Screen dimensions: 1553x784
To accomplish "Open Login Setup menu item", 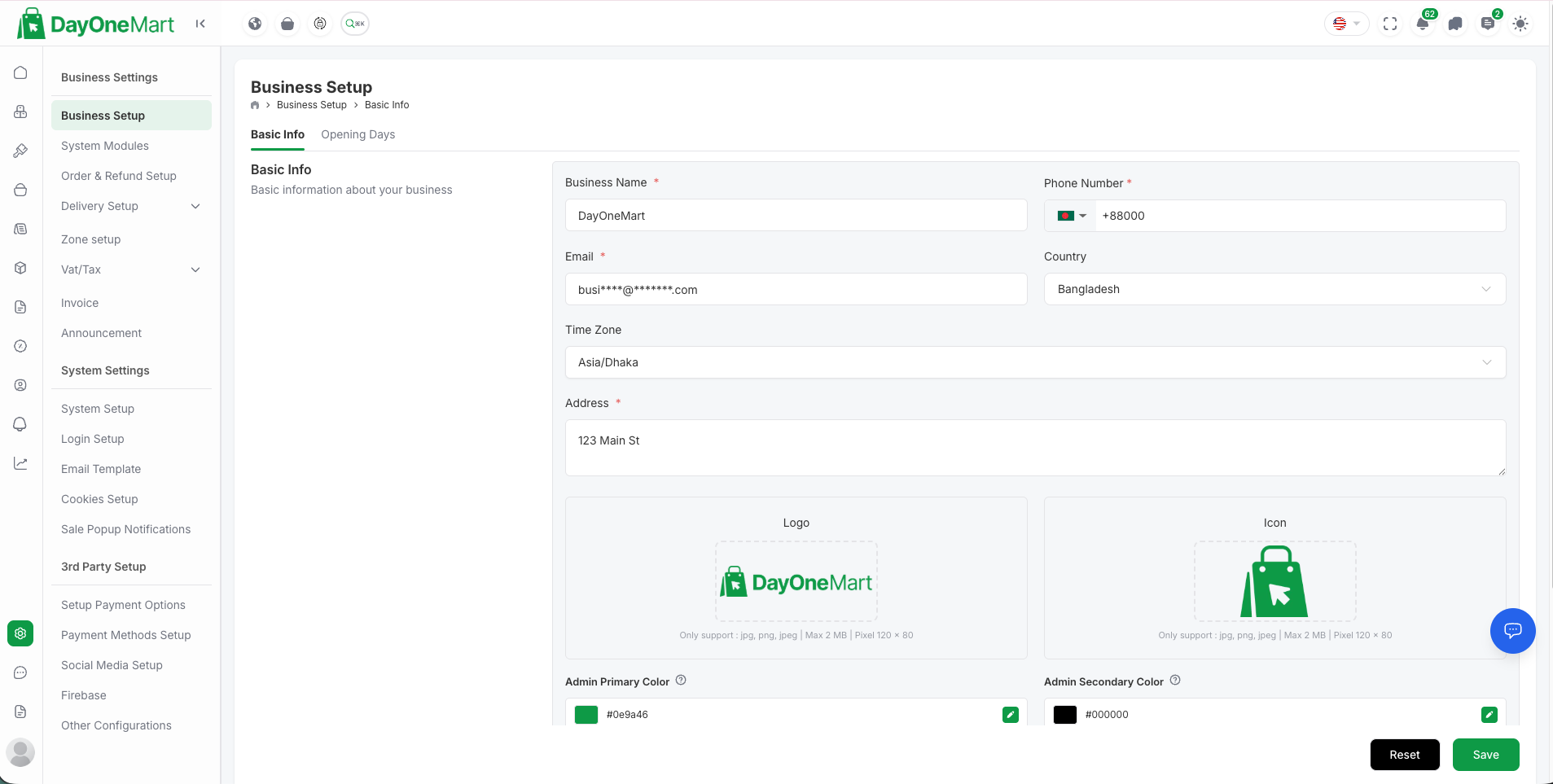I will (93, 439).
